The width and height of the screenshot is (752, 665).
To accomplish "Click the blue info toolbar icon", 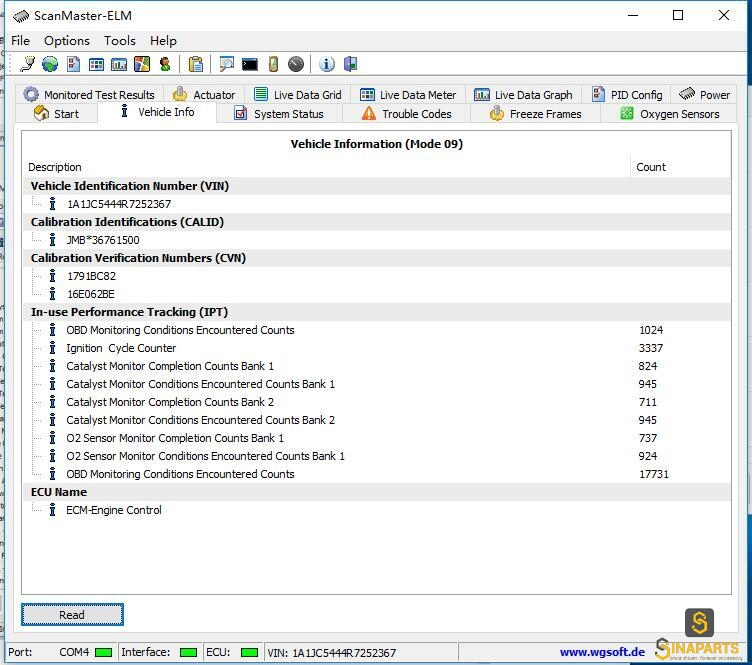I will point(327,64).
